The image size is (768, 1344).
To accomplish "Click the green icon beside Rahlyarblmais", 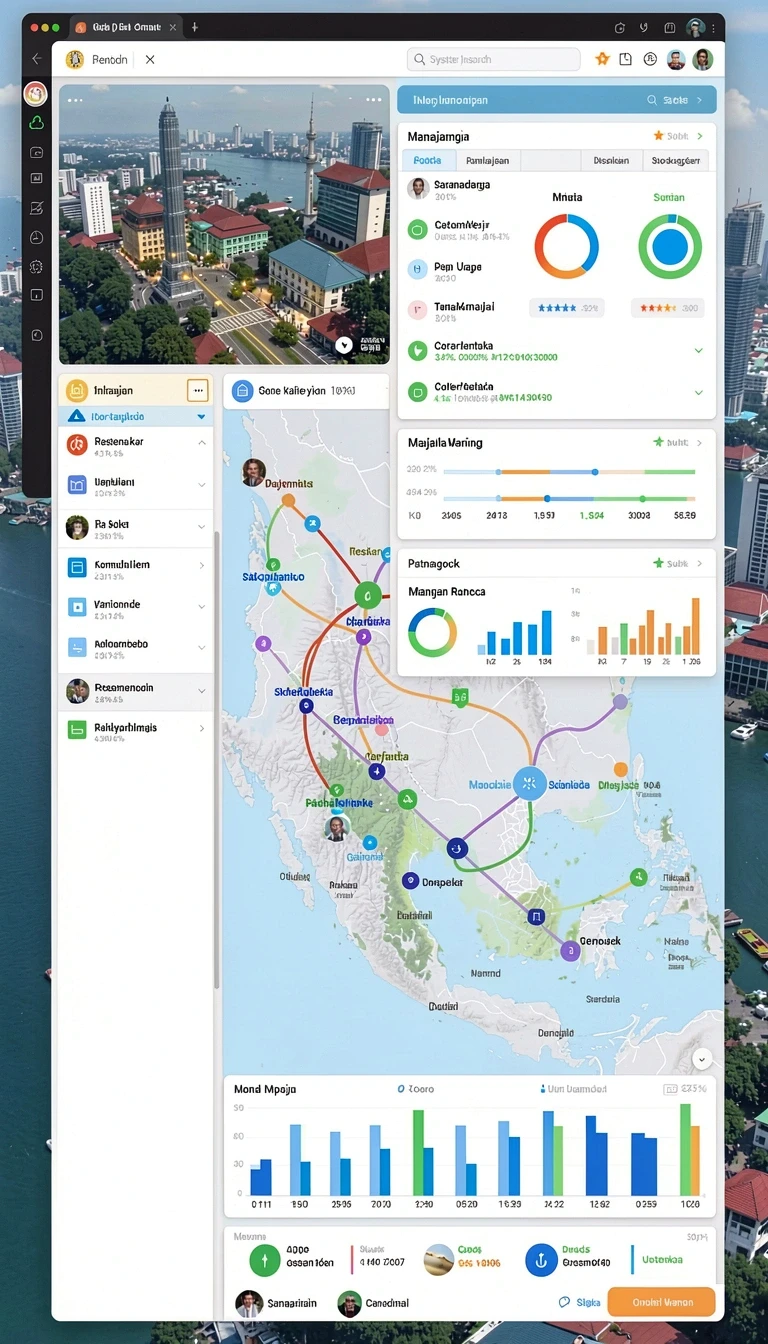I will (x=77, y=730).
